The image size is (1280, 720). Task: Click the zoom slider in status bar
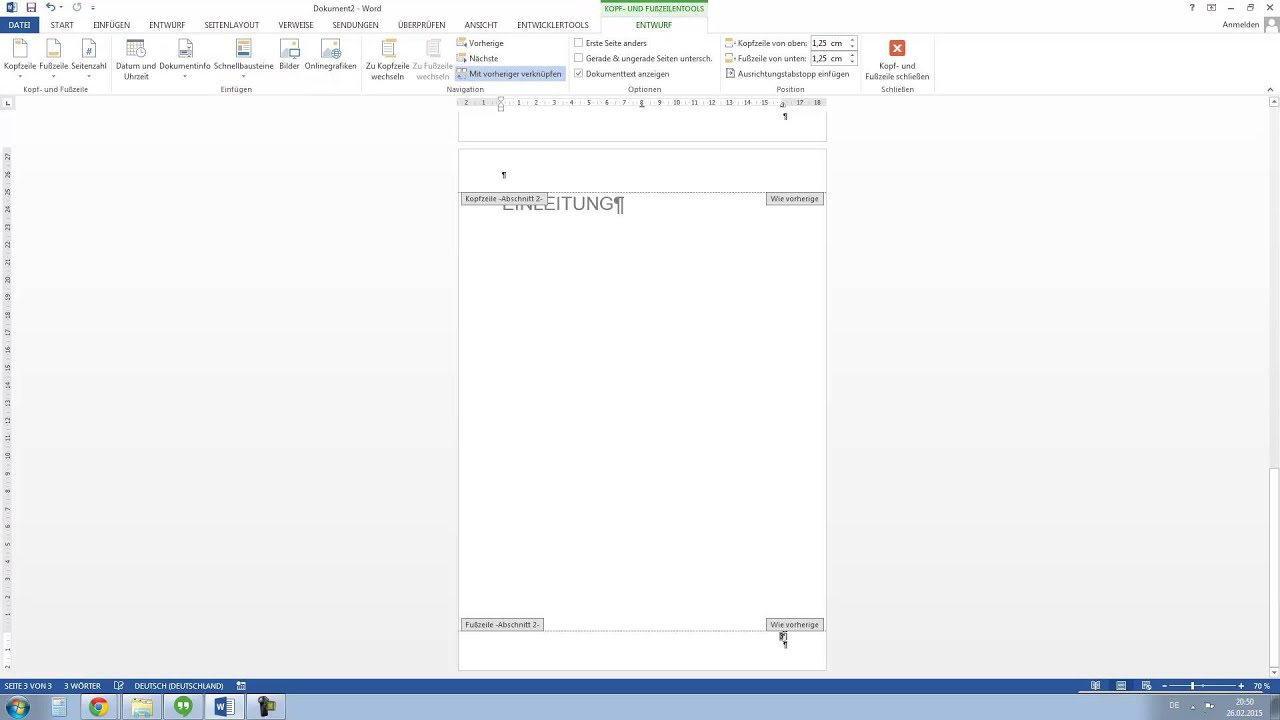tap(1192, 686)
